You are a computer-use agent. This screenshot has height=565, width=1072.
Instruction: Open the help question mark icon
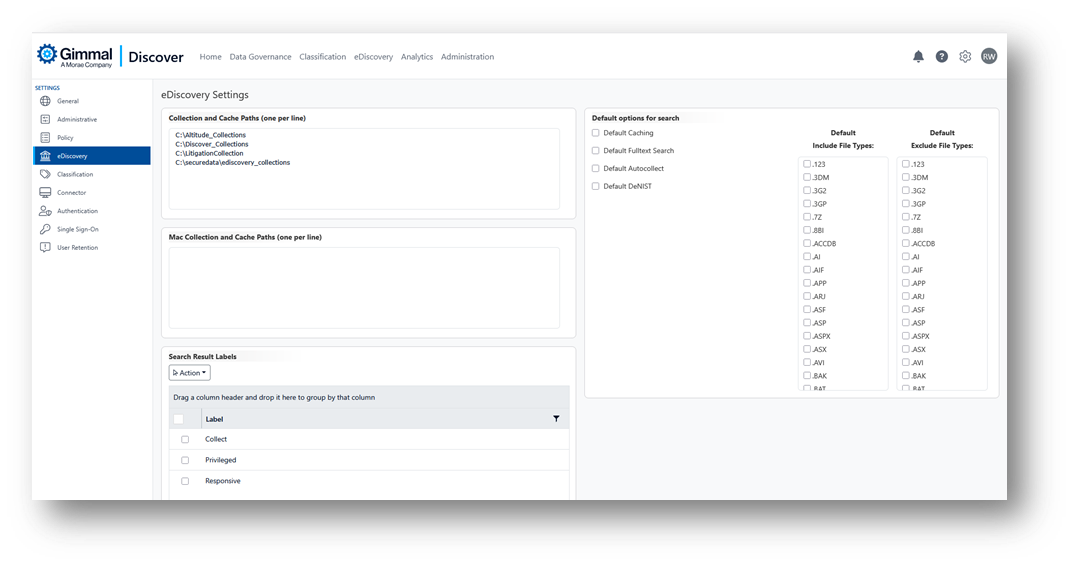coord(942,57)
